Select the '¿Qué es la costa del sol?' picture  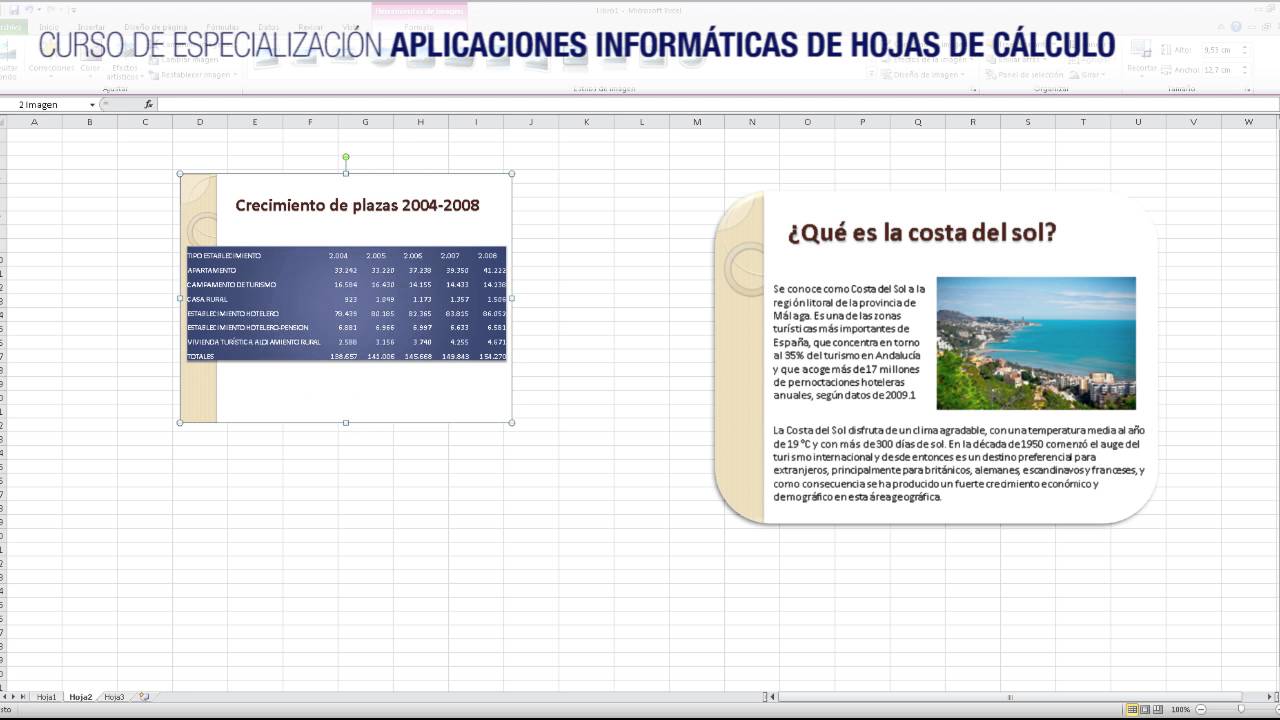pyautogui.click(x=936, y=357)
